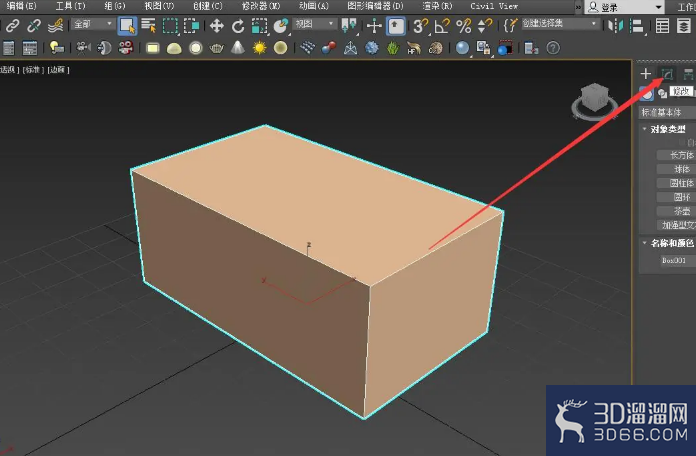Viewport: 696px width, 456px height.
Task: Toggle Window/Crossing selection icon
Action: [191, 26]
